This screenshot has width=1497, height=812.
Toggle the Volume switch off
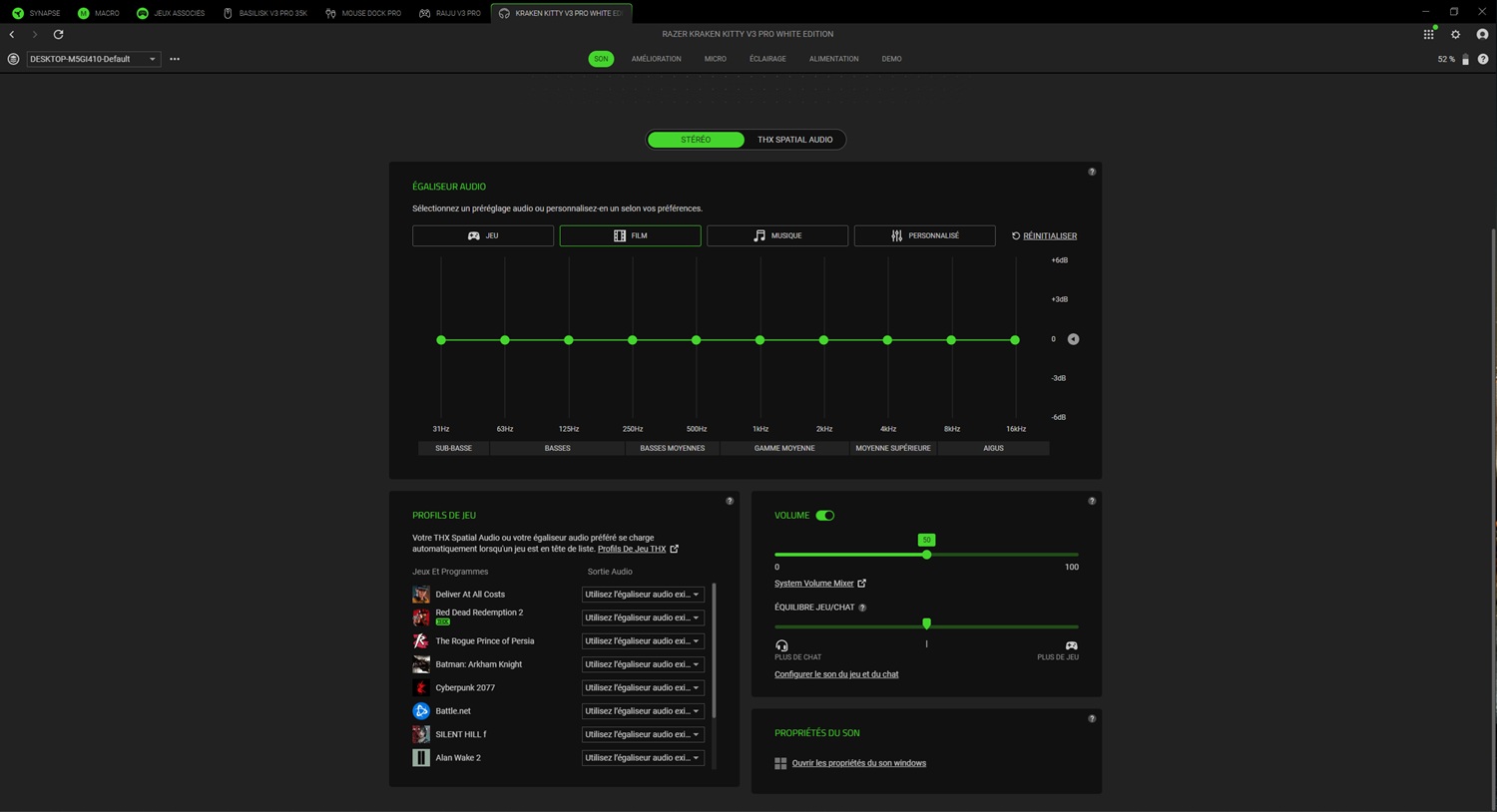click(x=824, y=516)
